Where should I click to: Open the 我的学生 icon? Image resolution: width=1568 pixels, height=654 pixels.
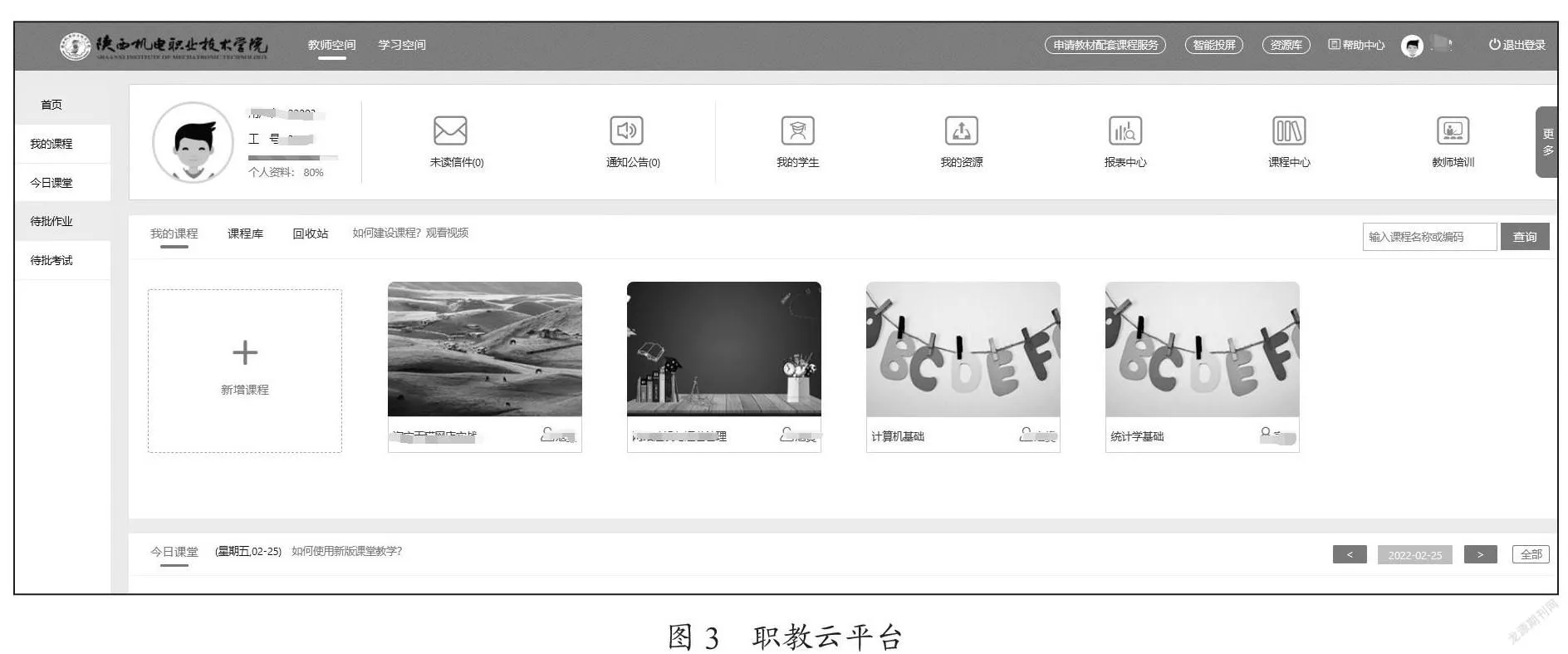(x=797, y=131)
